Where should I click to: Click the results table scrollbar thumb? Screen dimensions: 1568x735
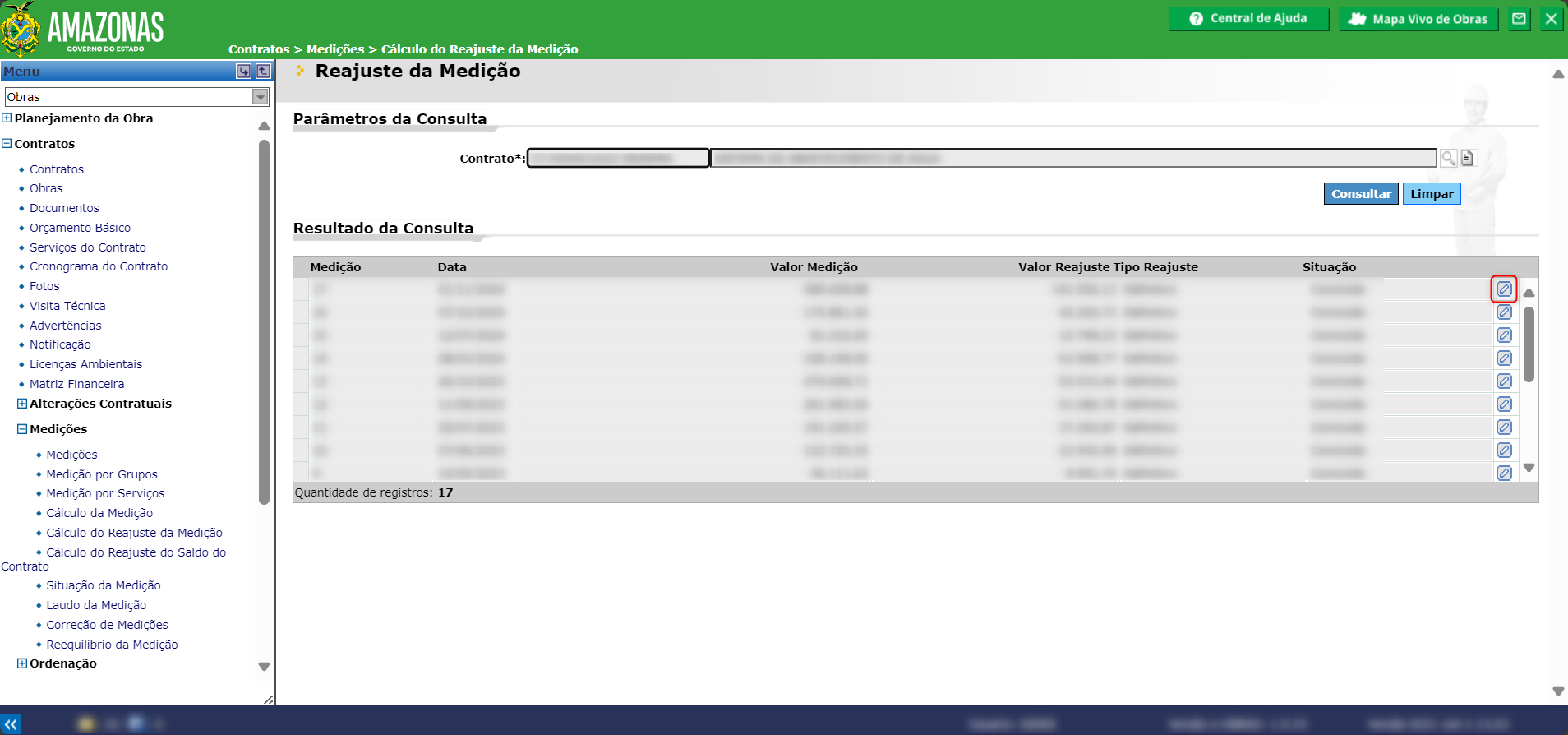tap(1529, 344)
